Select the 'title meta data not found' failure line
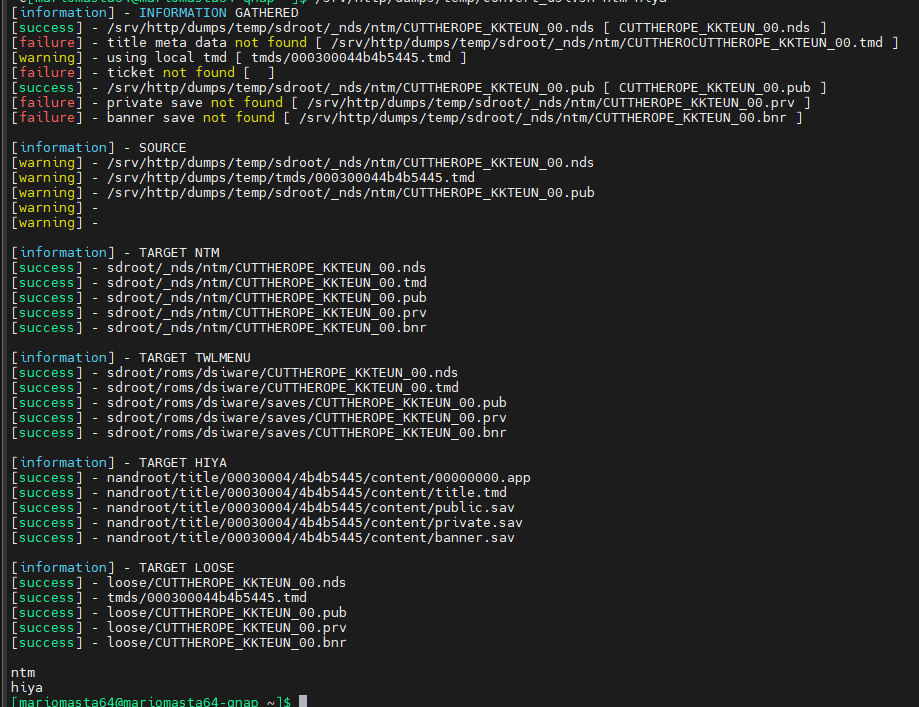This screenshot has width=919, height=707. (x=455, y=43)
